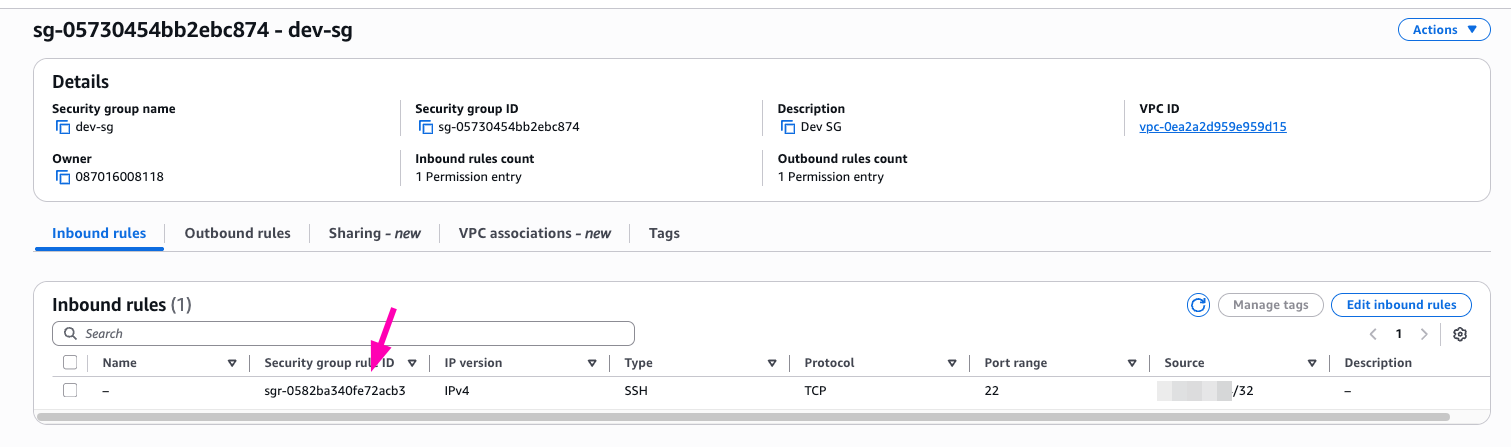1511x447 pixels.
Task: Click Edit inbound rules button
Action: point(1400,305)
